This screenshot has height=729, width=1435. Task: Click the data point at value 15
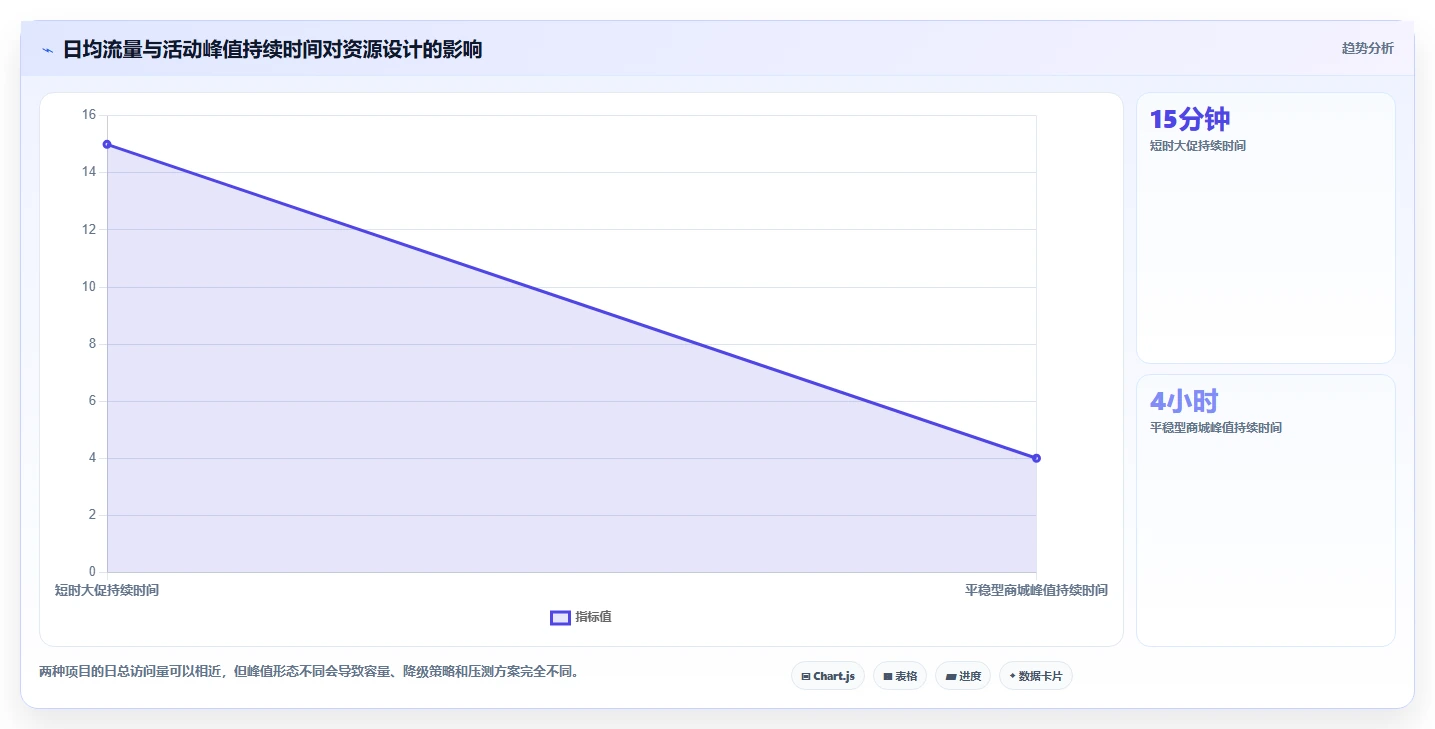(x=107, y=144)
